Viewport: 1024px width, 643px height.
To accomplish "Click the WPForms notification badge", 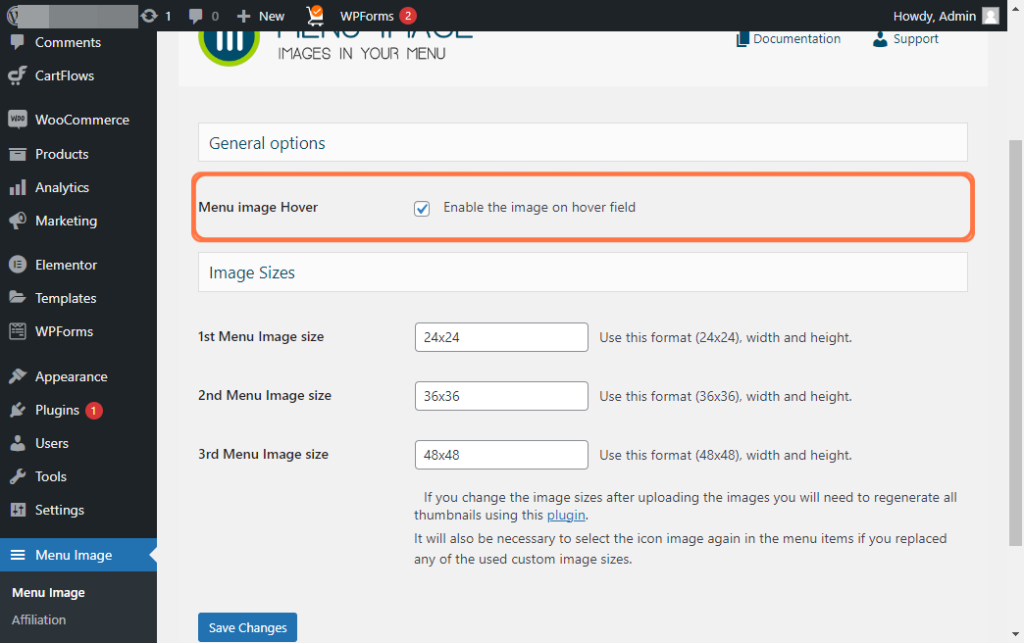I will (408, 16).
